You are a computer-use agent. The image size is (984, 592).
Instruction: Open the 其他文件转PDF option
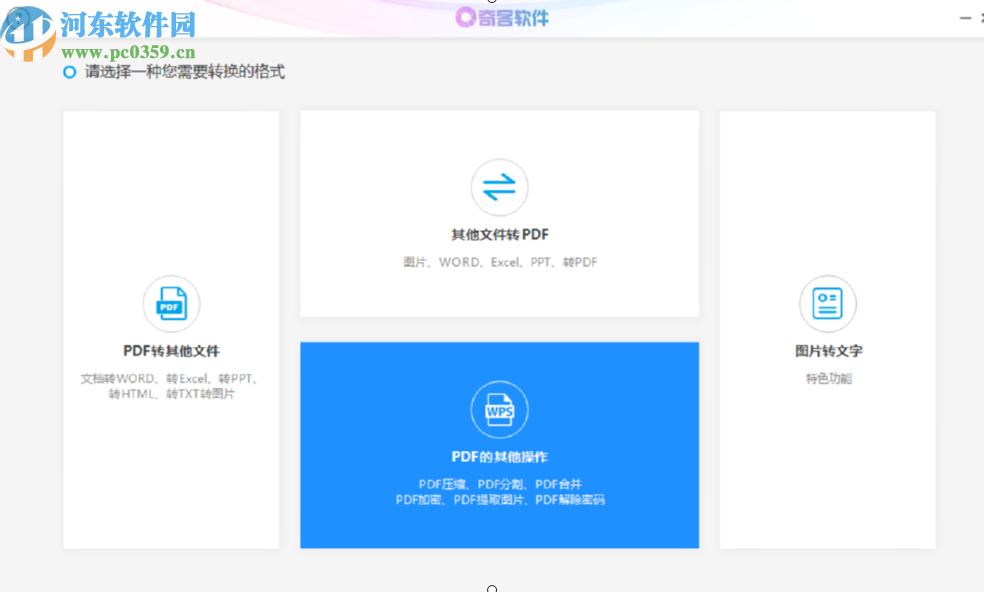tap(500, 213)
